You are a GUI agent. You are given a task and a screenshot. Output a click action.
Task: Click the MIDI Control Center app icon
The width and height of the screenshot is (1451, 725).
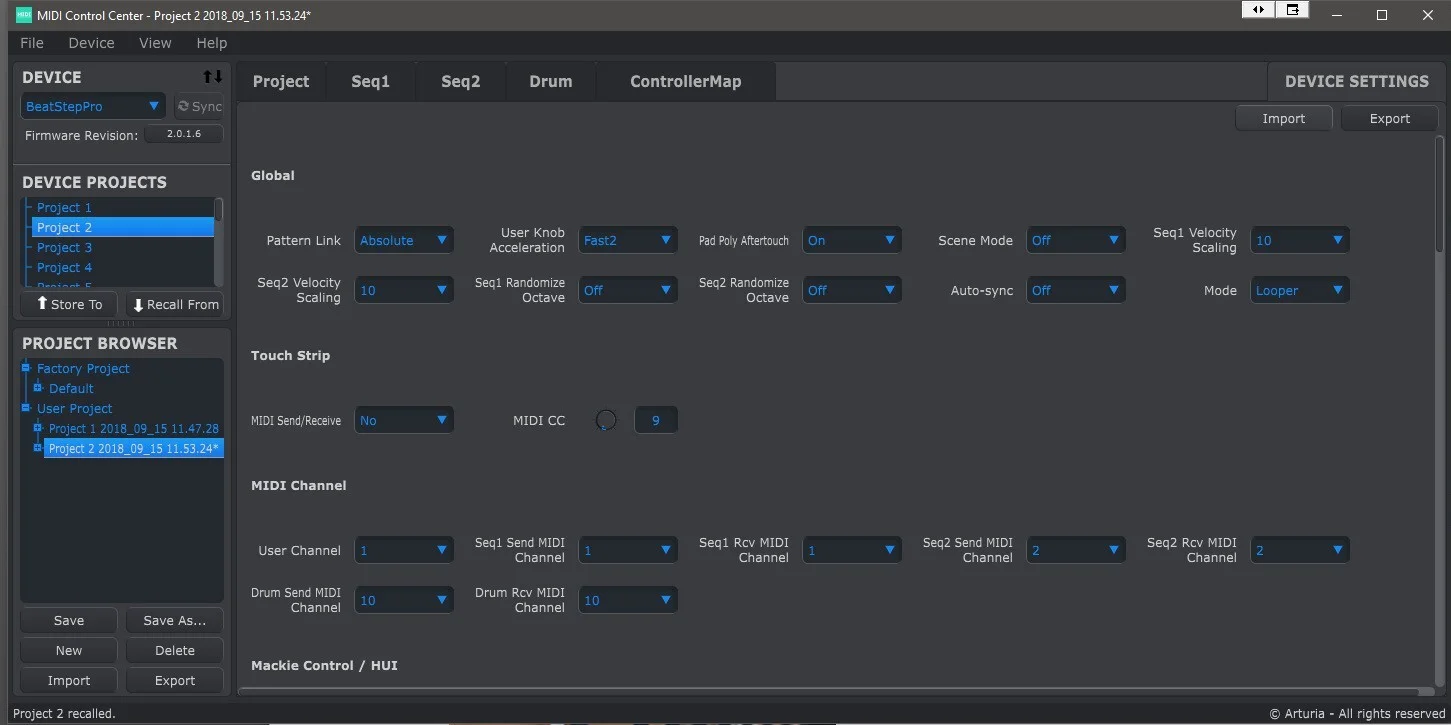click(x=23, y=15)
